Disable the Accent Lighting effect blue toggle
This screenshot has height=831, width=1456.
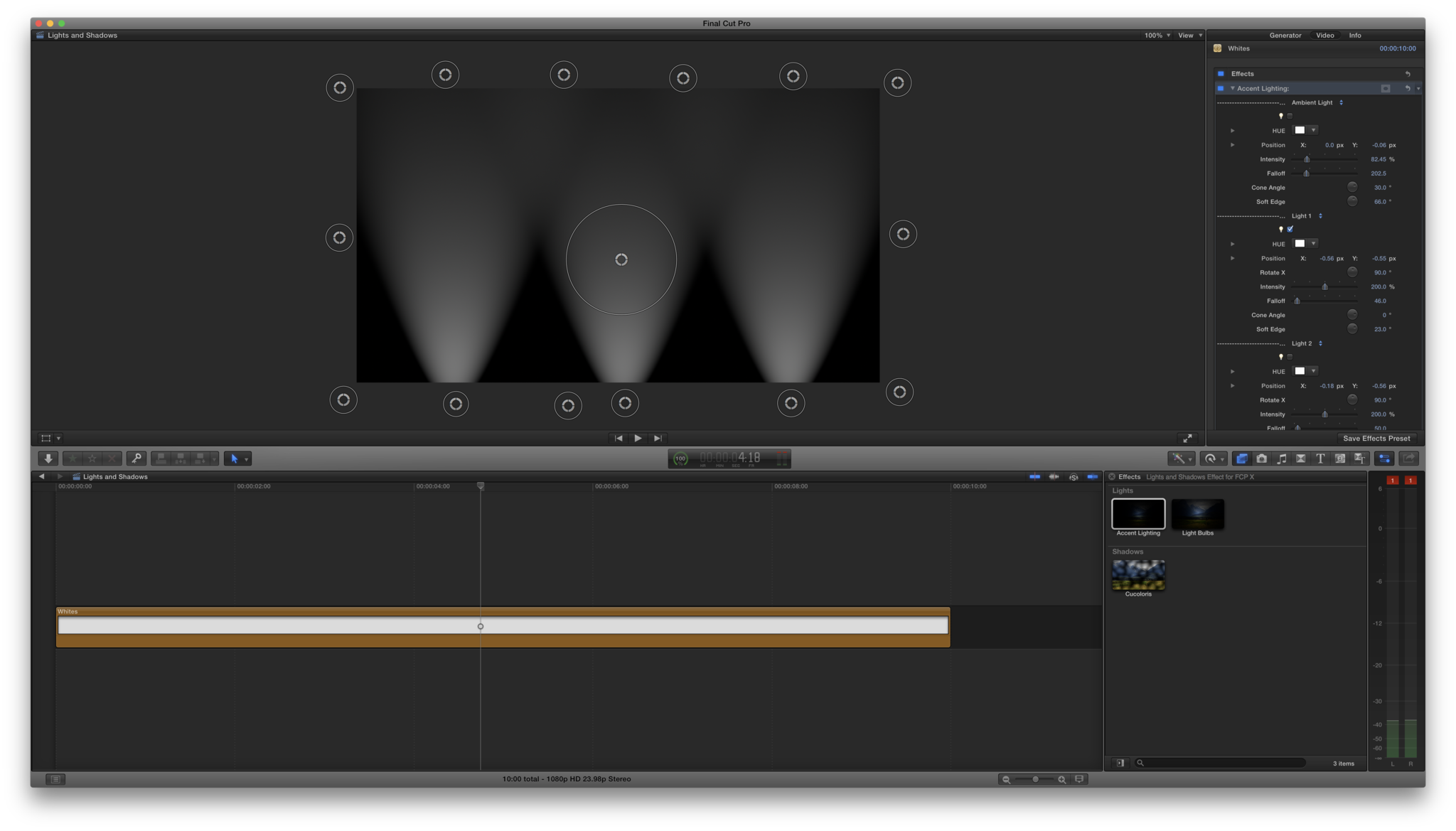1221,89
